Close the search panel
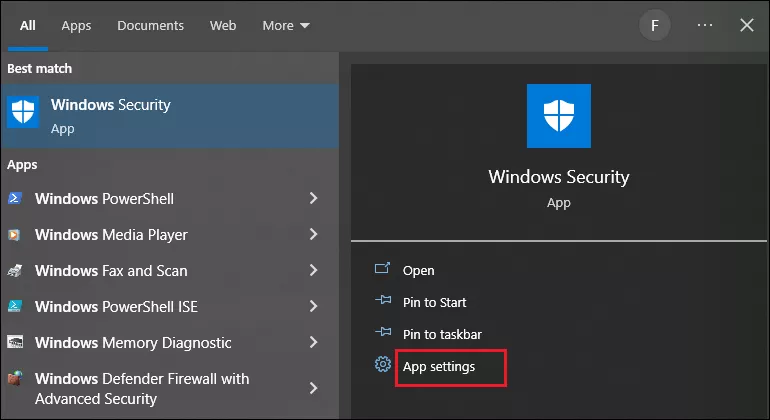 pos(747,25)
